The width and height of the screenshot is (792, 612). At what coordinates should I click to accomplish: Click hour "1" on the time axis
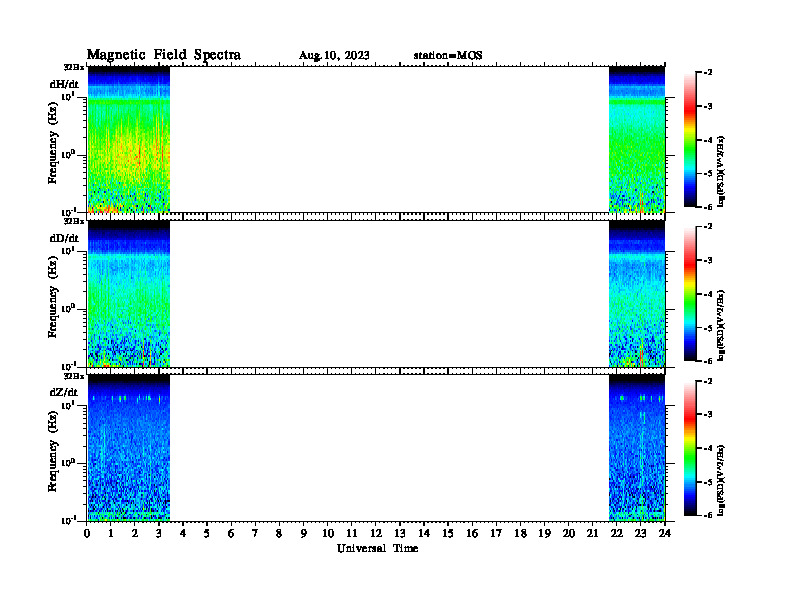[x=111, y=533]
